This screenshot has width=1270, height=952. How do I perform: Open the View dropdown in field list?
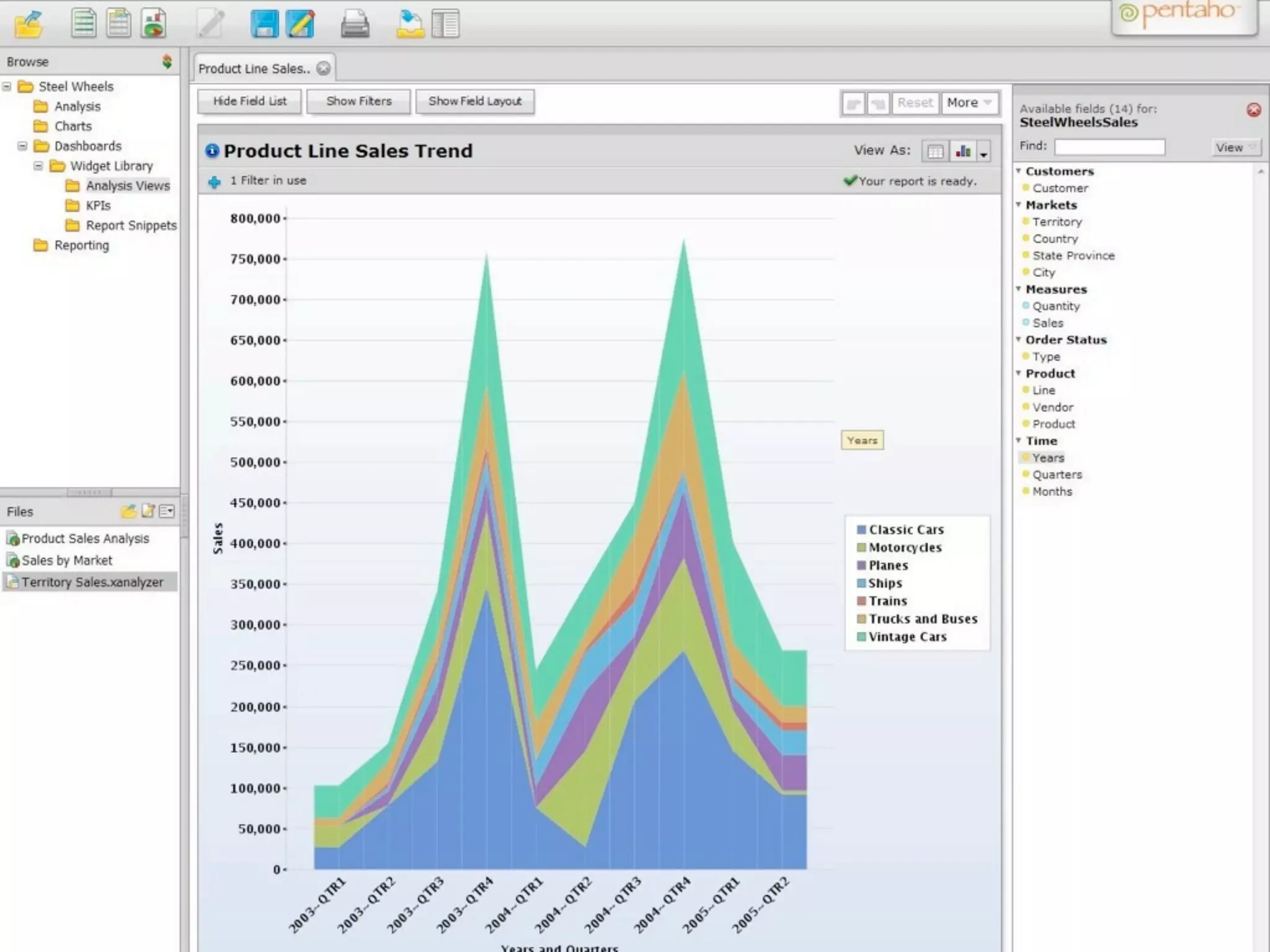[1235, 148]
